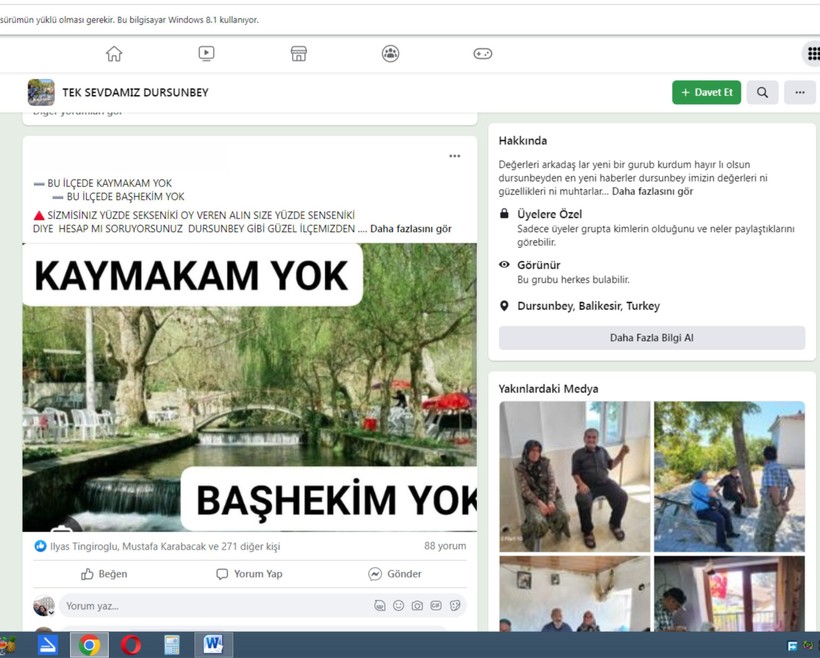The image size is (820, 658).
Task: Search within the group using the magnifier button
Action: click(x=762, y=93)
